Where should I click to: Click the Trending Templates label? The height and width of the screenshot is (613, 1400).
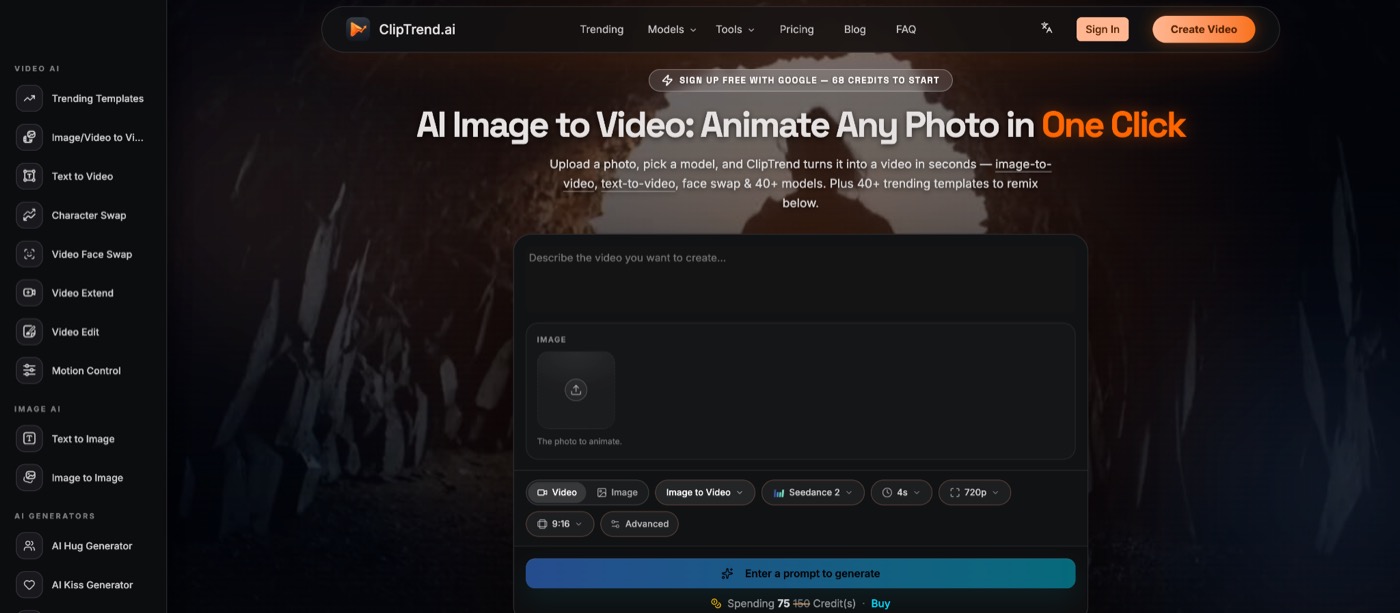(x=98, y=99)
